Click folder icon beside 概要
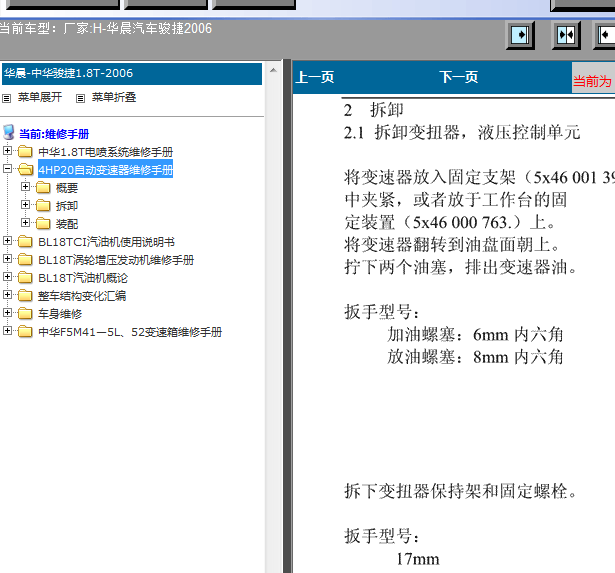The height and width of the screenshot is (573, 615). tap(43, 187)
